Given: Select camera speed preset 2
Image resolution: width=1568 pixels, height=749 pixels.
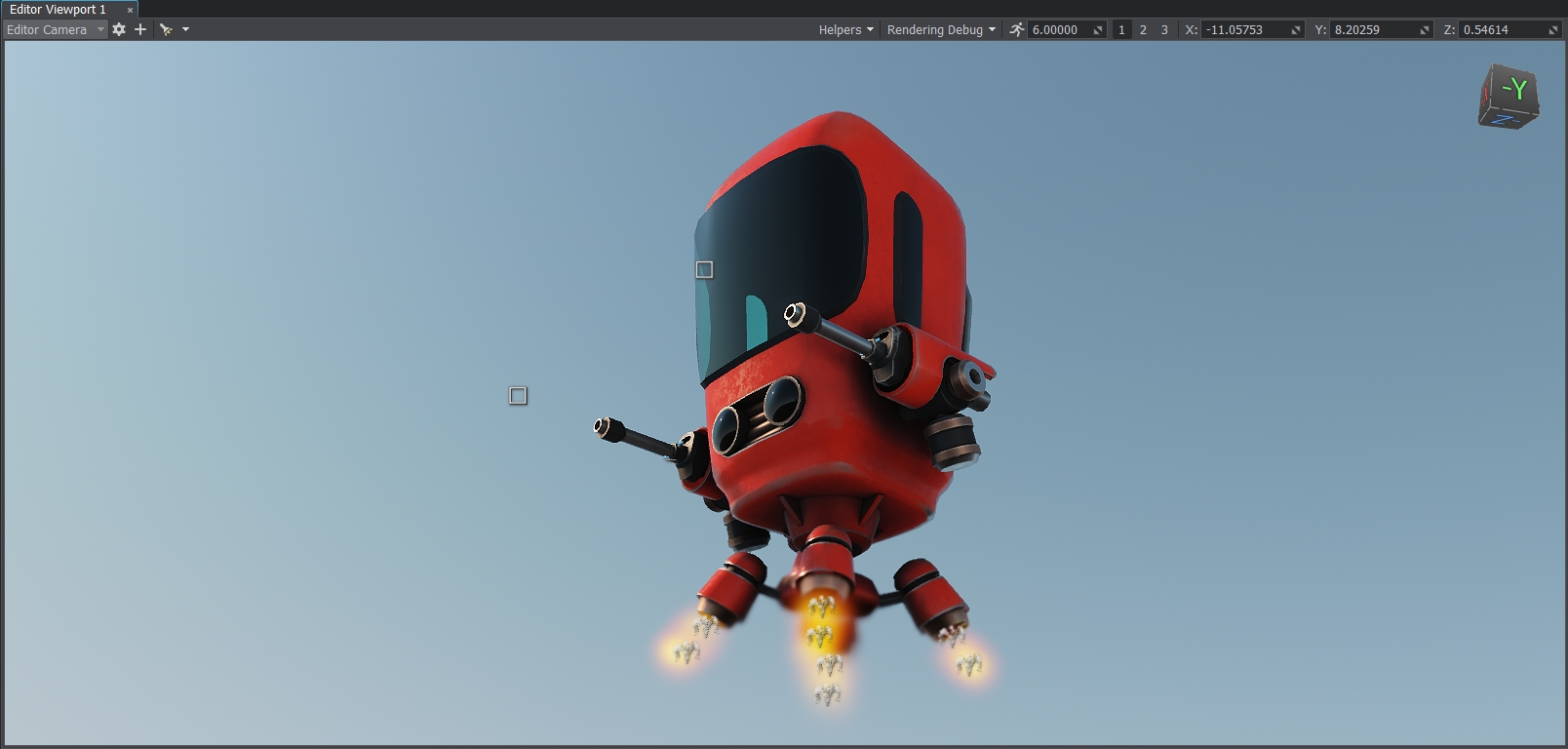Looking at the screenshot, I should point(1143,29).
